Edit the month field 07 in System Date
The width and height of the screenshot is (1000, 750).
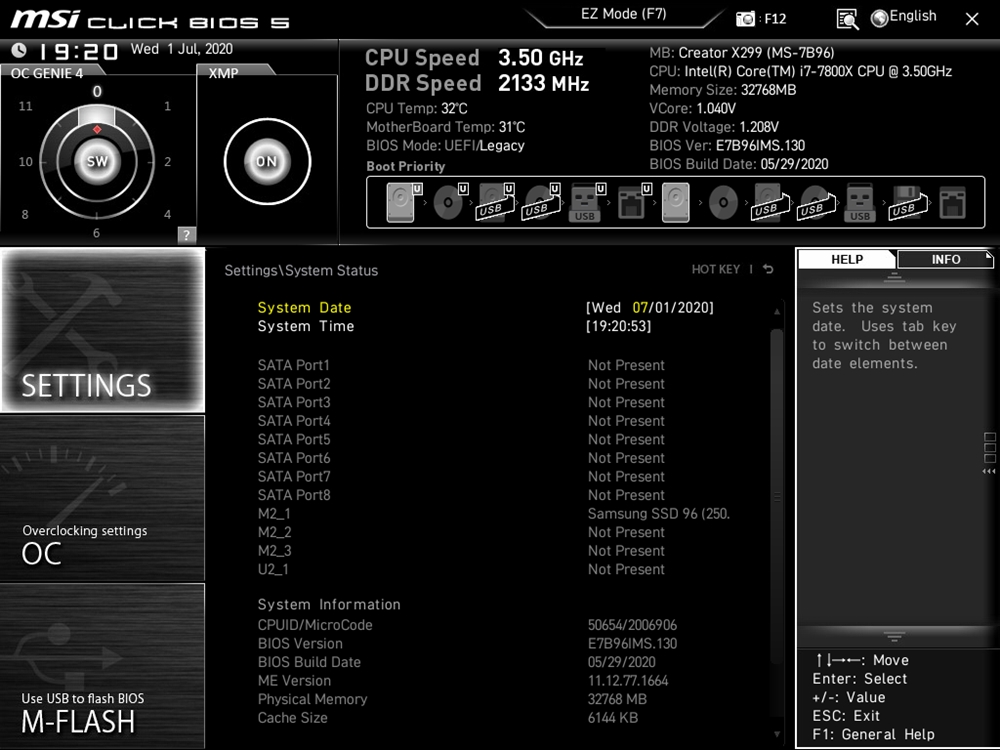(x=640, y=307)
